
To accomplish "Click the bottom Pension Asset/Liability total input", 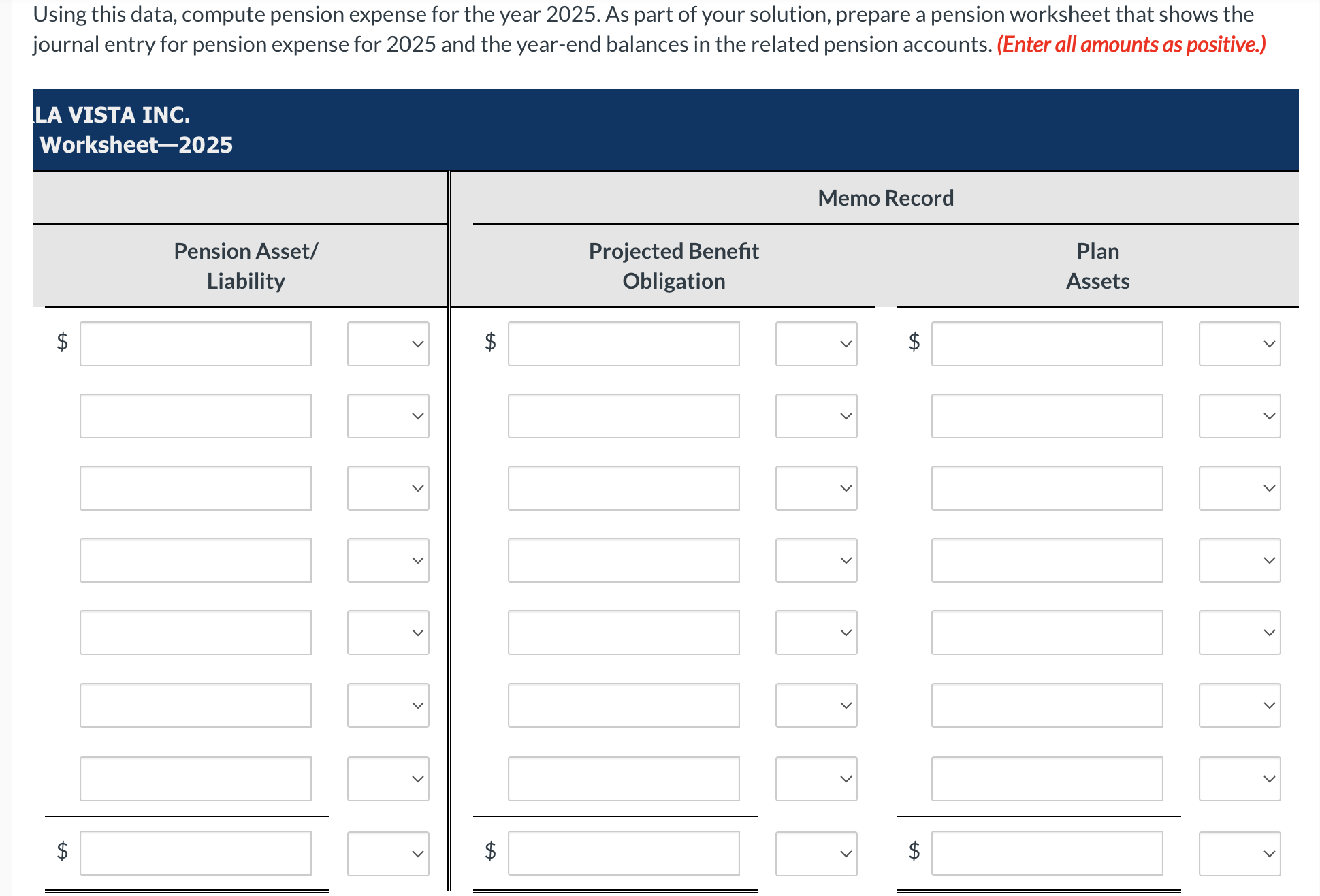I will click(195, 852).
